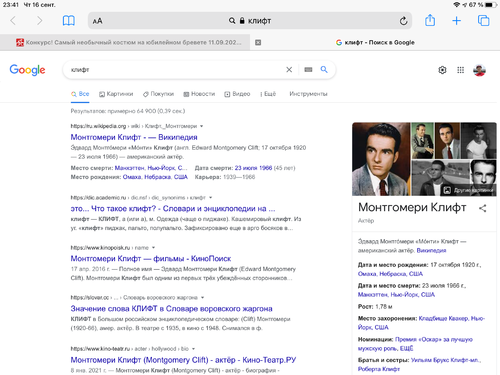Switch to Покупки results
500x375 pixels.
coord(158,94)
